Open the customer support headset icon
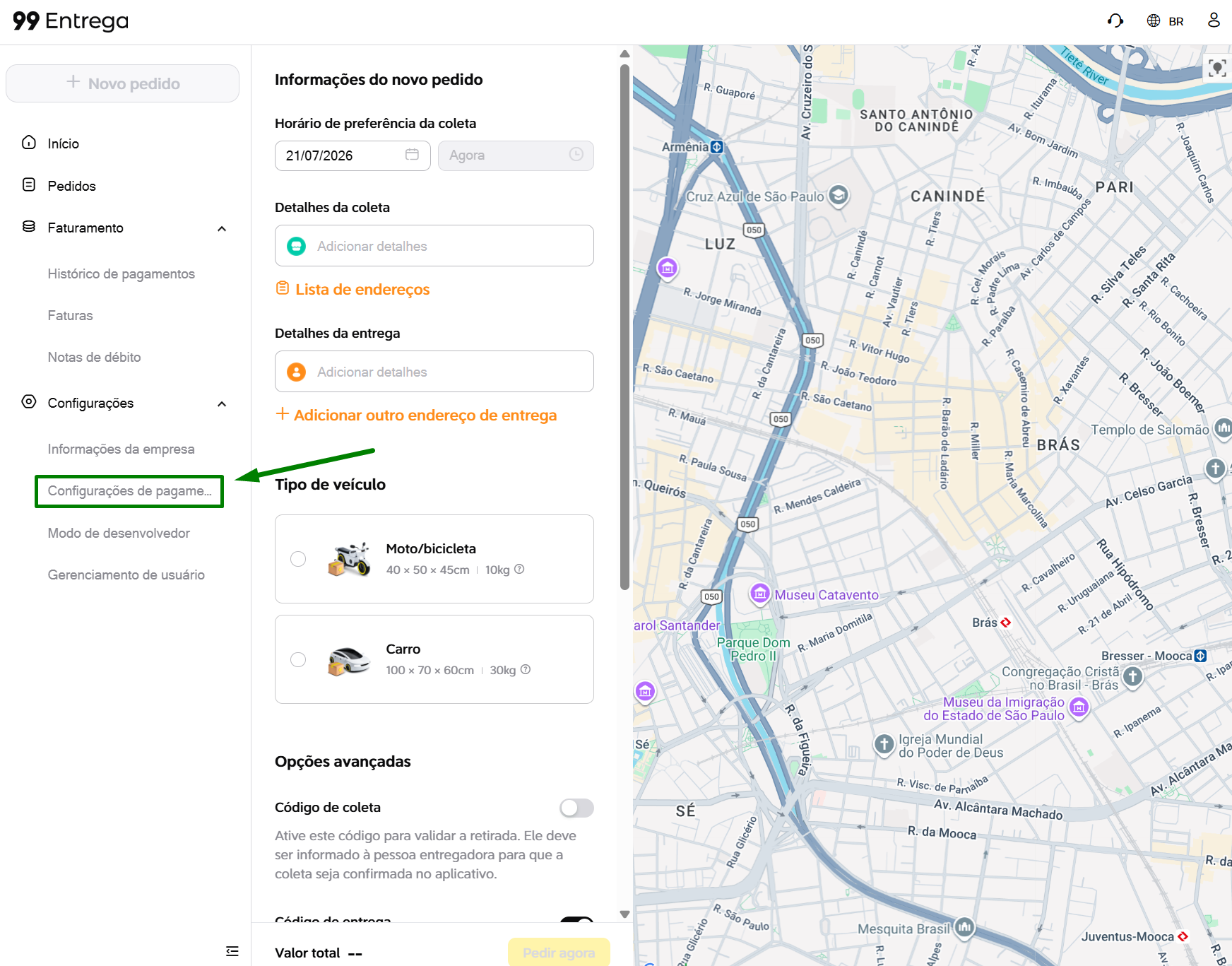Screen dimensions: 1232x966 [x=1115, y=20]
